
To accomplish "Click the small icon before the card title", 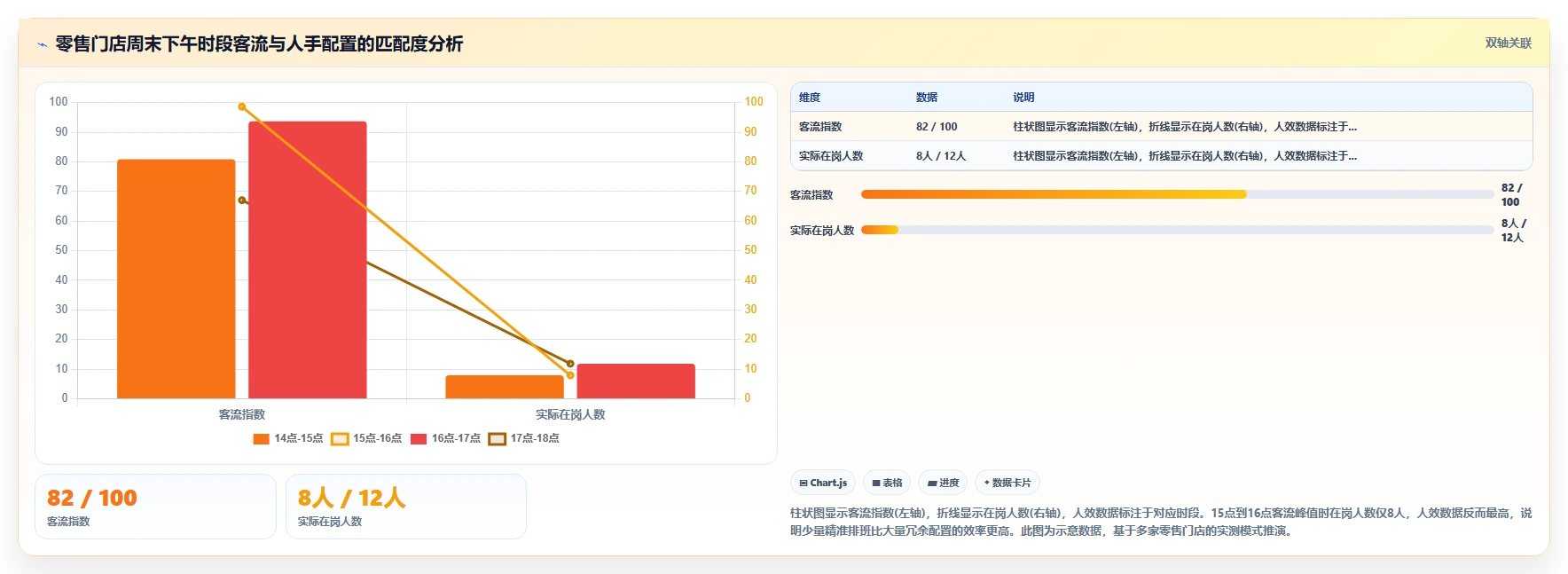I will tap(42, 44).
